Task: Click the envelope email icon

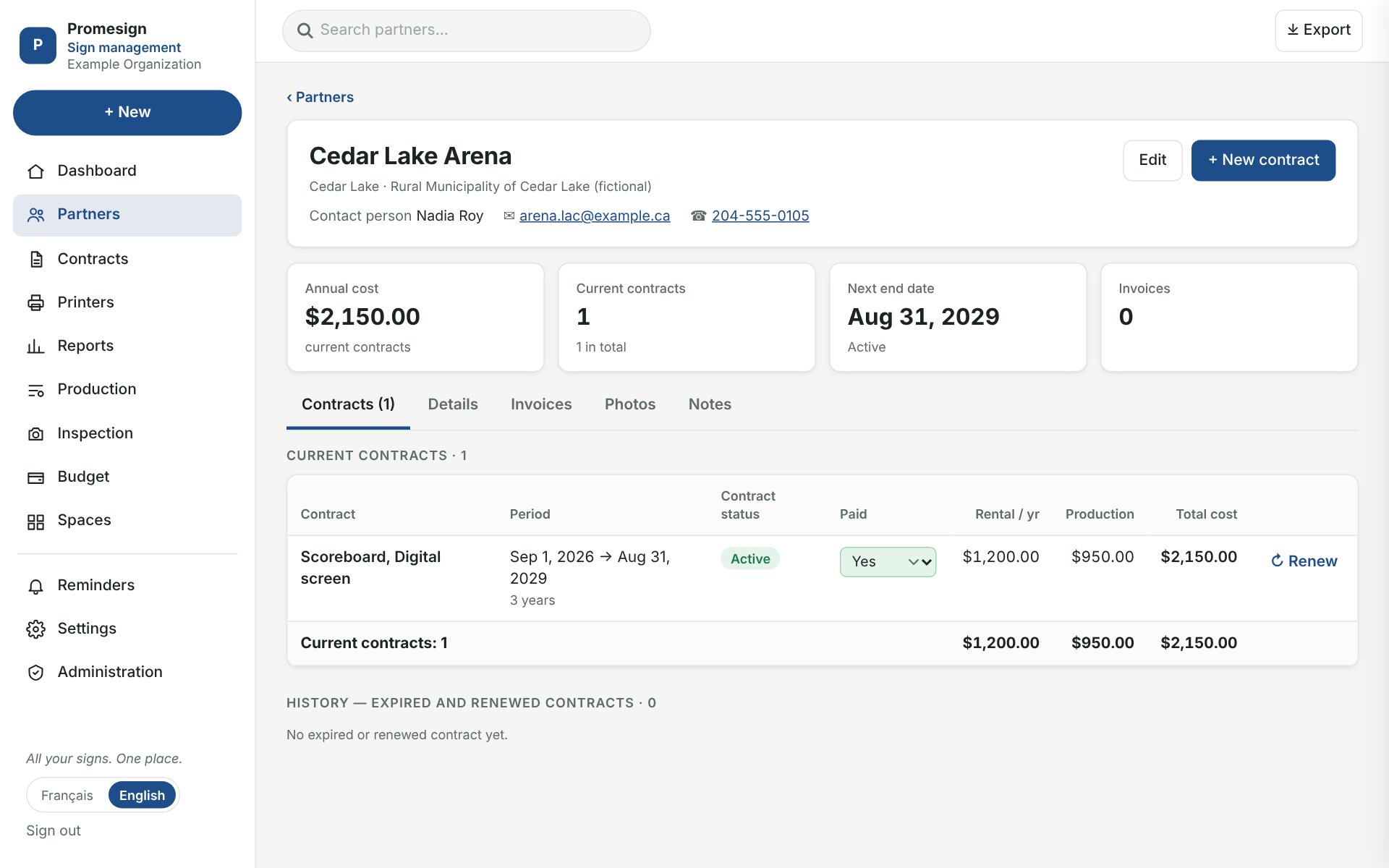Action: (x=509, y=216)
